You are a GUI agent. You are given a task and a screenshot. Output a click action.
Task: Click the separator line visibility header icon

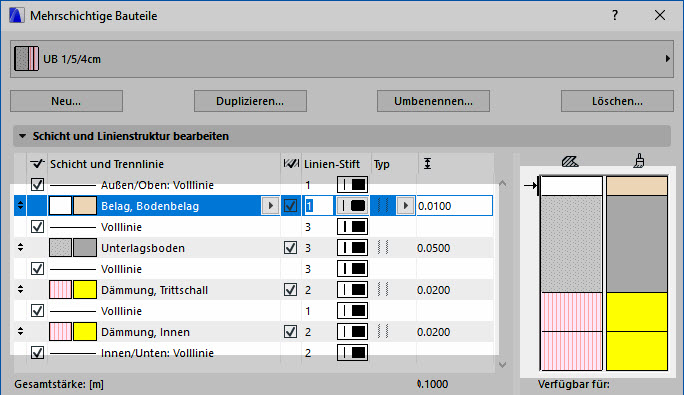(38, 164)
